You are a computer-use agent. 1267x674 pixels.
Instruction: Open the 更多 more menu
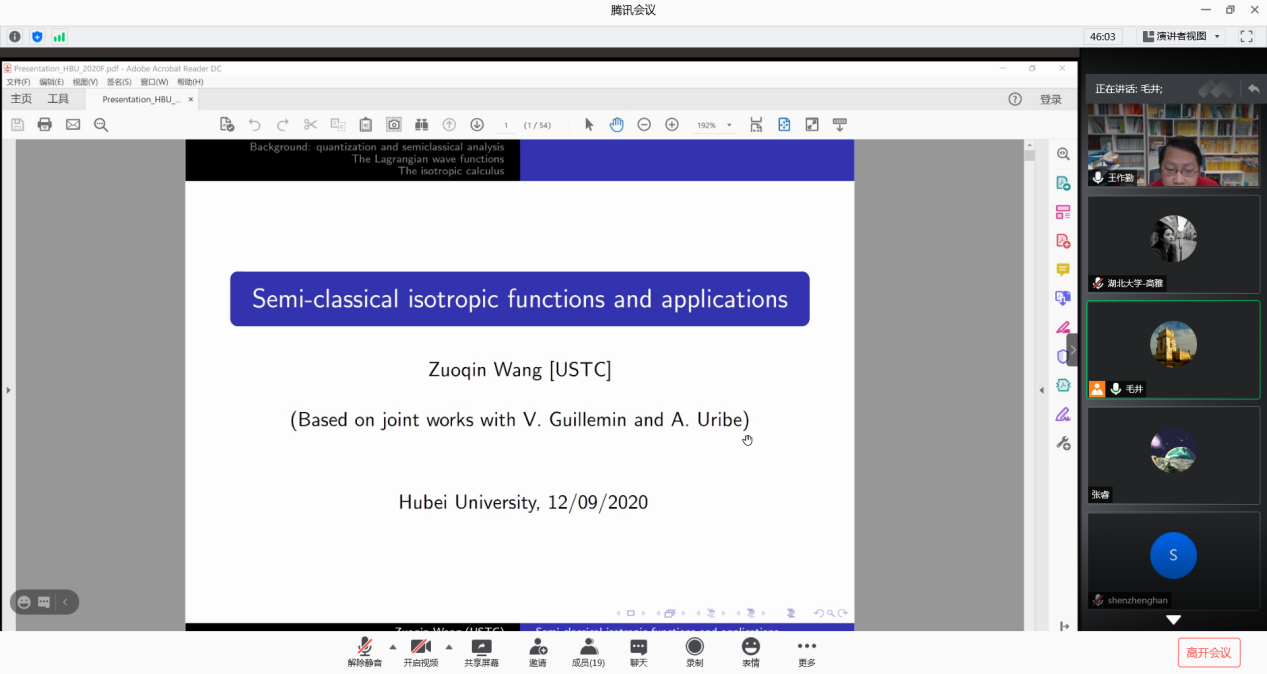click(x=806, y=653)
